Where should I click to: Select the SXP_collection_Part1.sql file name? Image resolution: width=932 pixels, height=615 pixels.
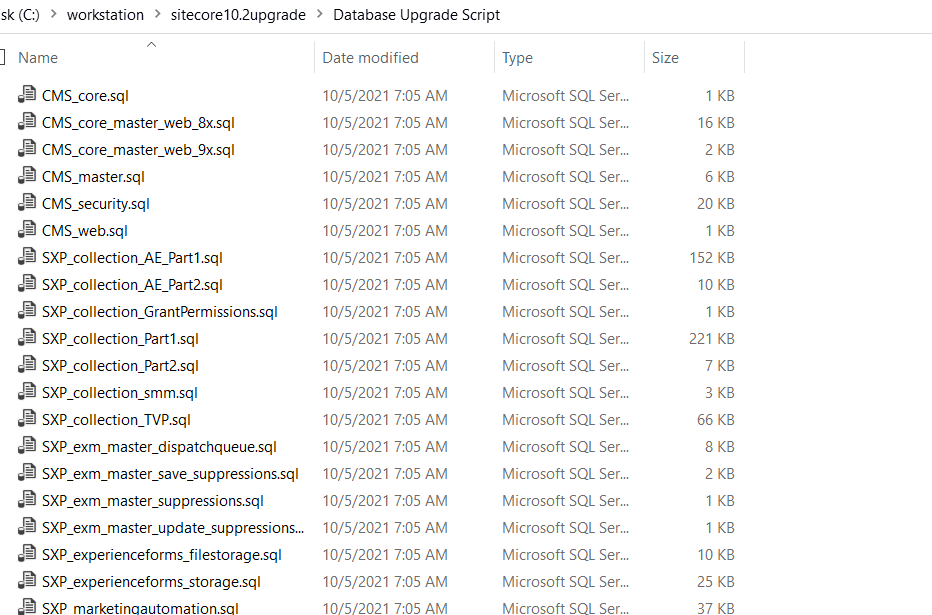click(x=120, y=339)
